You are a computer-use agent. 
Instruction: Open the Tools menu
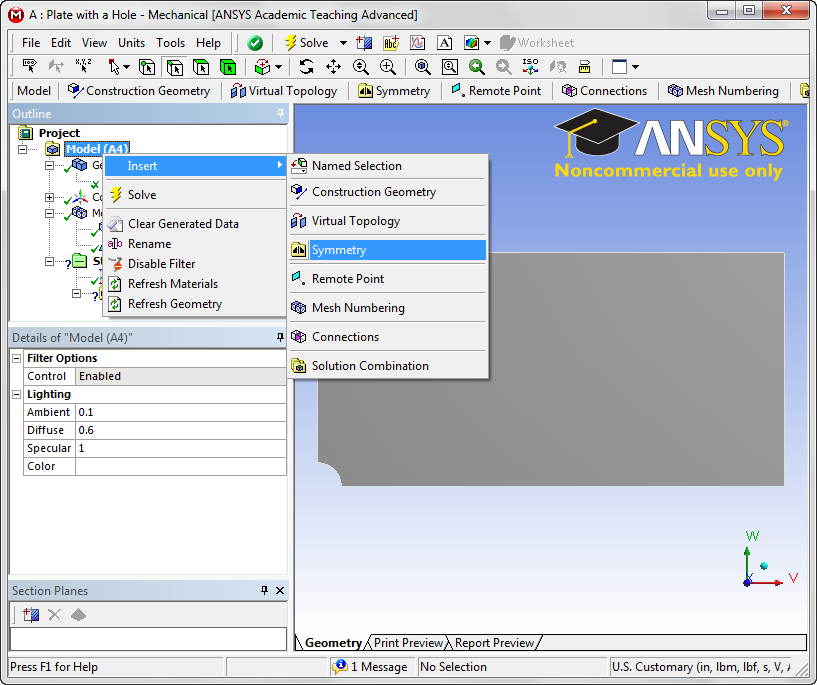tap(170, 43)
